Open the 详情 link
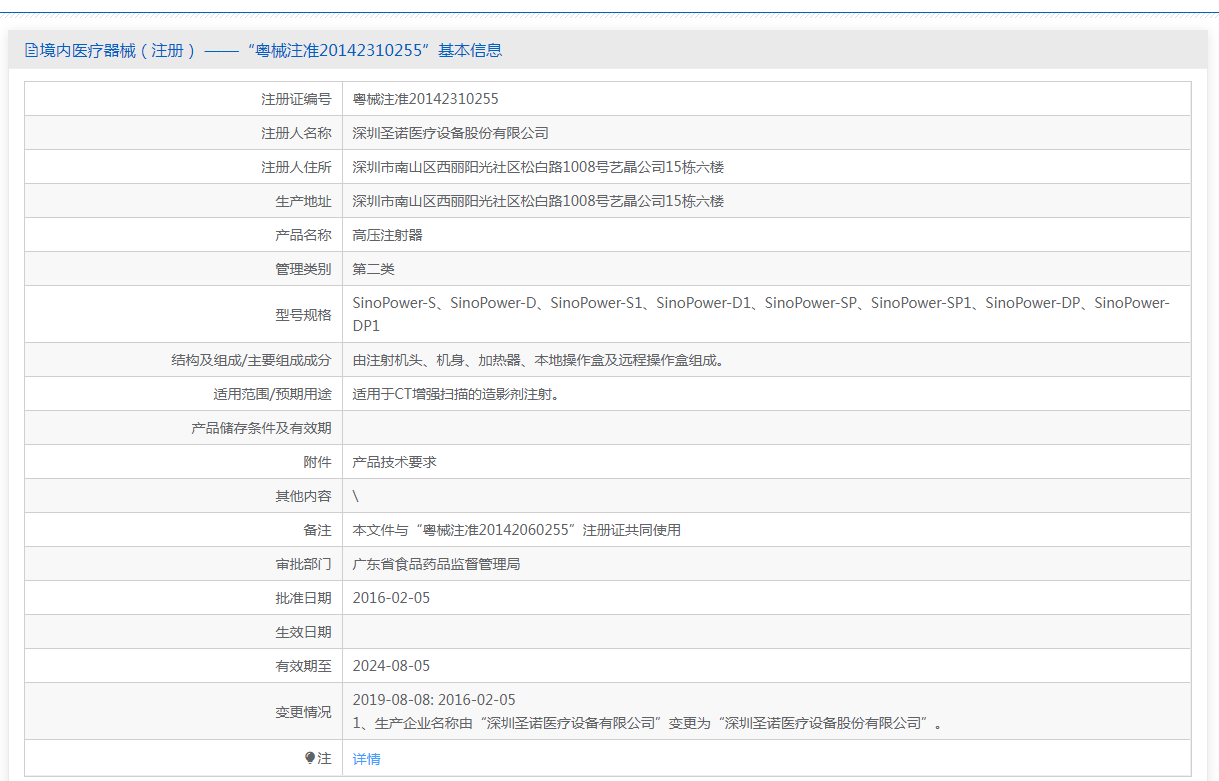This screenshot has width=1219, height=781. click(x=367, y=759)
